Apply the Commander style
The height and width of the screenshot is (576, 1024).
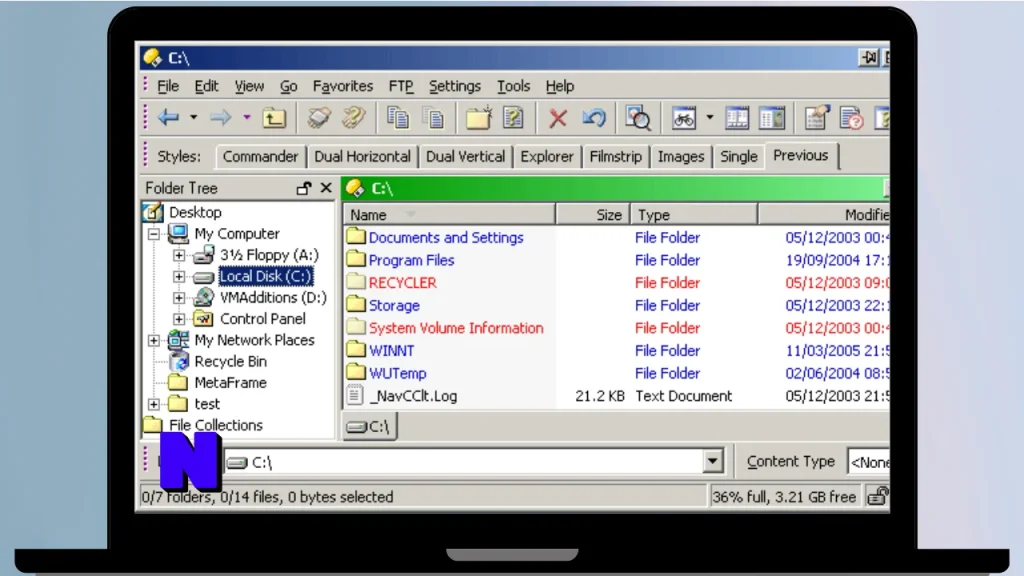[x=260, y=157]
